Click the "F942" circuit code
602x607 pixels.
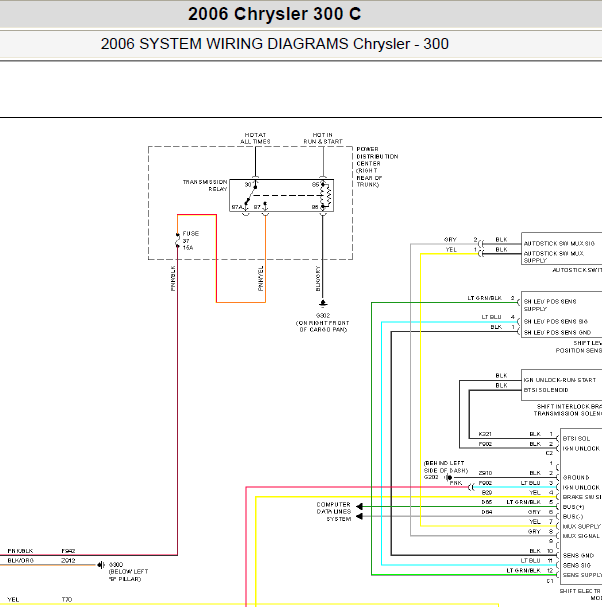68,551
